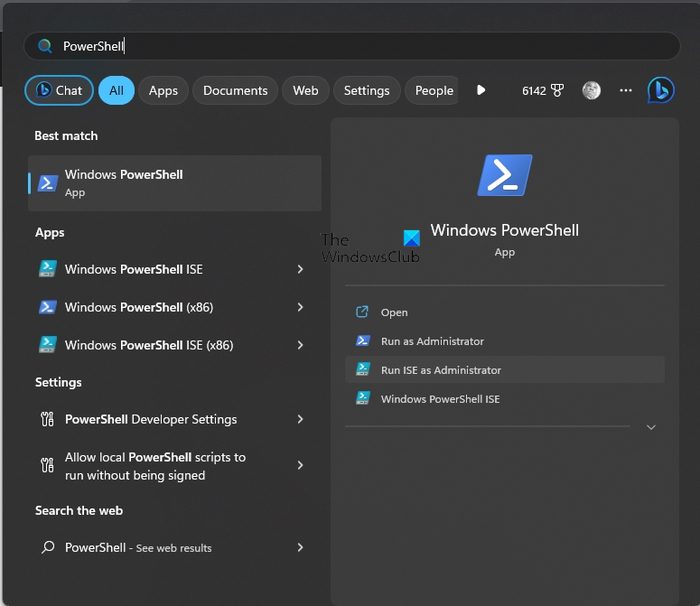
Task: Select the Windows PowerShell best match result
Action: point(175,183)
